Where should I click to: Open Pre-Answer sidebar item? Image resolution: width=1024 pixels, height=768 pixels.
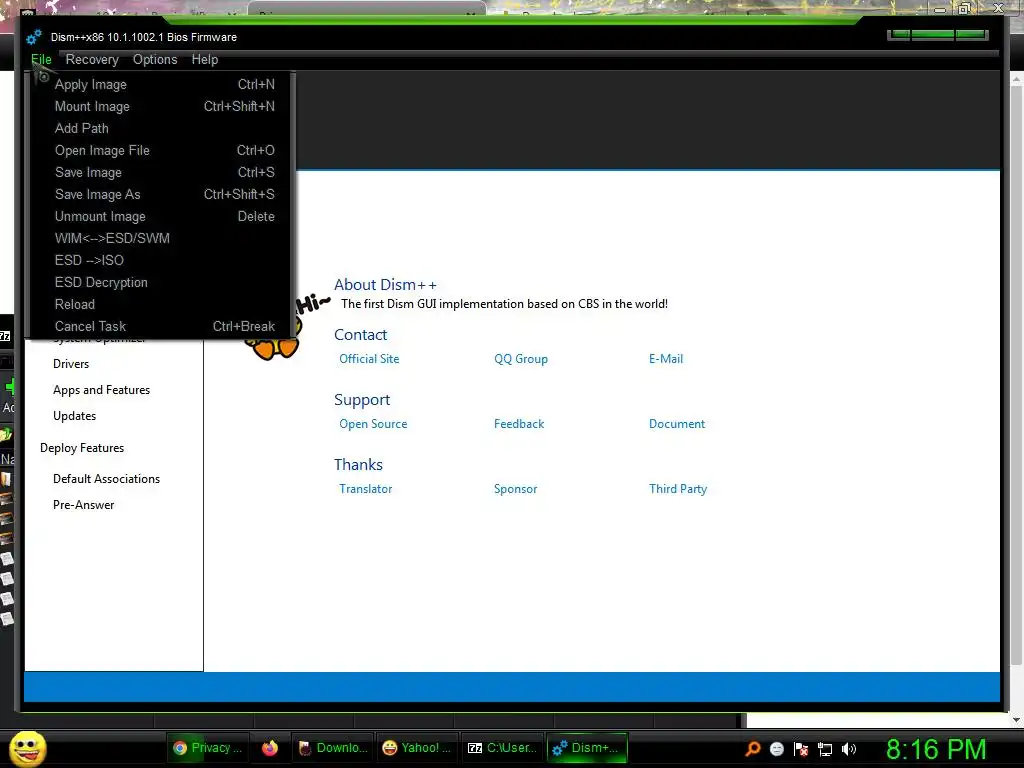point(84,505)
